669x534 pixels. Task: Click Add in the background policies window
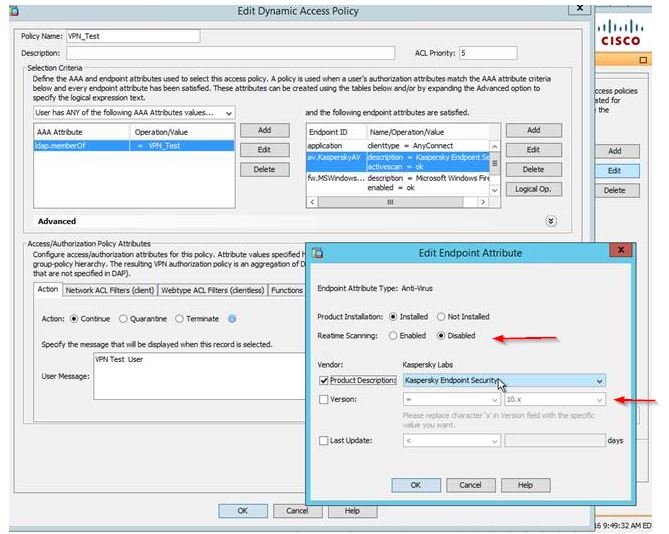[615, 151]
